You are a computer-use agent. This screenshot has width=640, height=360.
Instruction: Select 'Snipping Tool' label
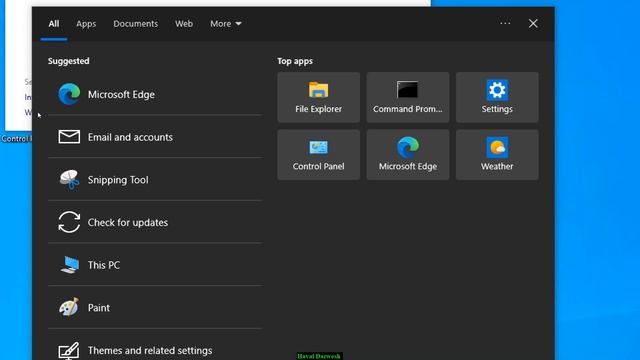tap(118, 180)
